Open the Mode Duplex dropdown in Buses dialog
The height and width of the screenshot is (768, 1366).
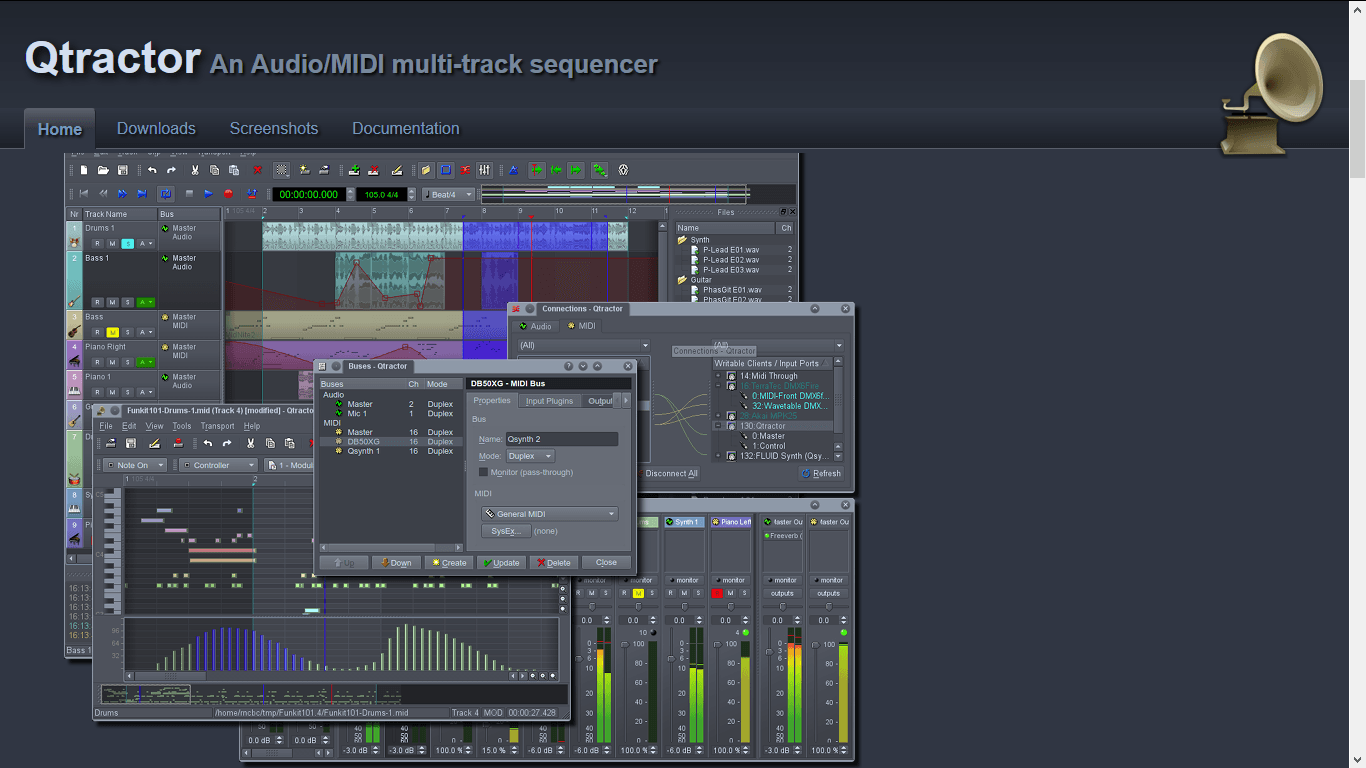coord(530,456)
